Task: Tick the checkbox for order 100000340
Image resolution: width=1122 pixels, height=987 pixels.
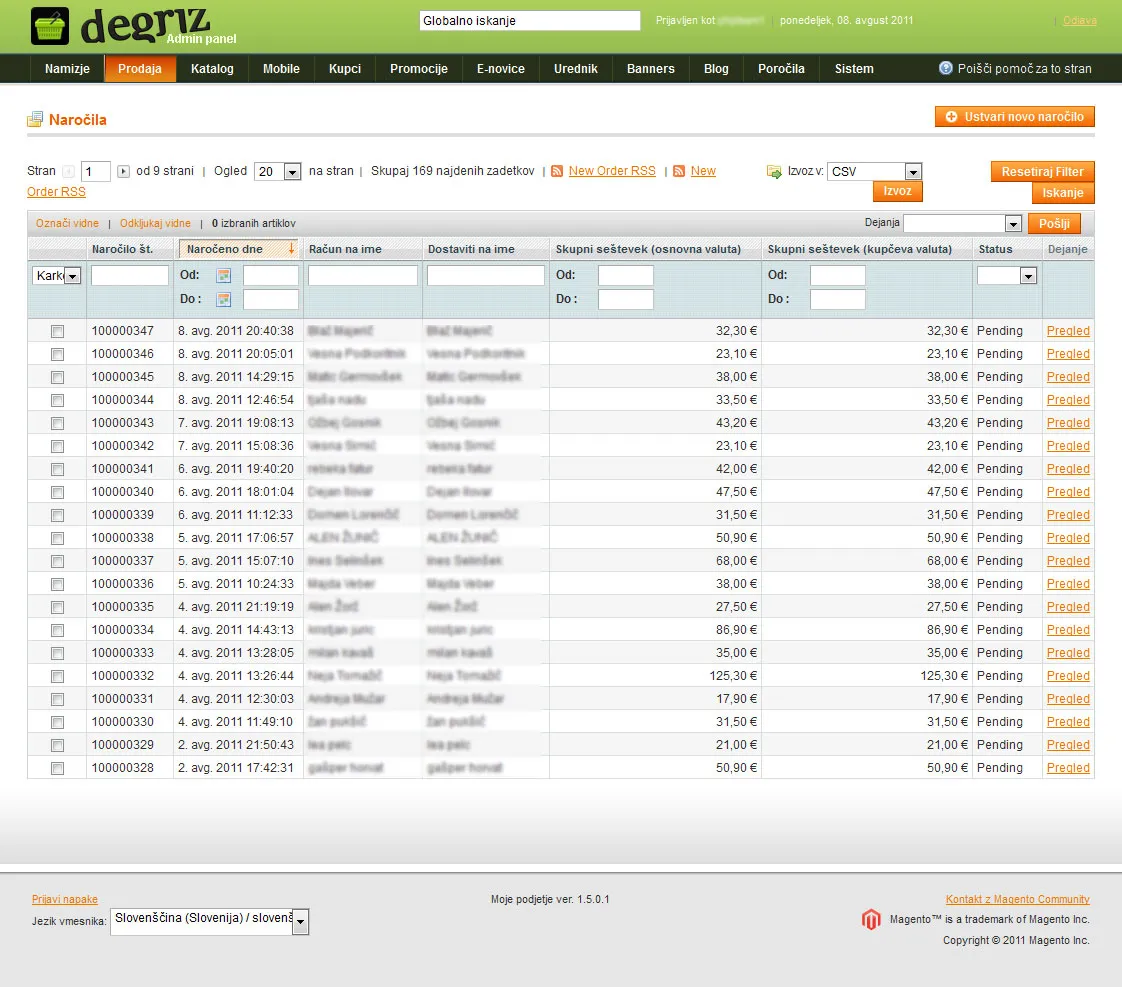Action: (x=57, y=492)
